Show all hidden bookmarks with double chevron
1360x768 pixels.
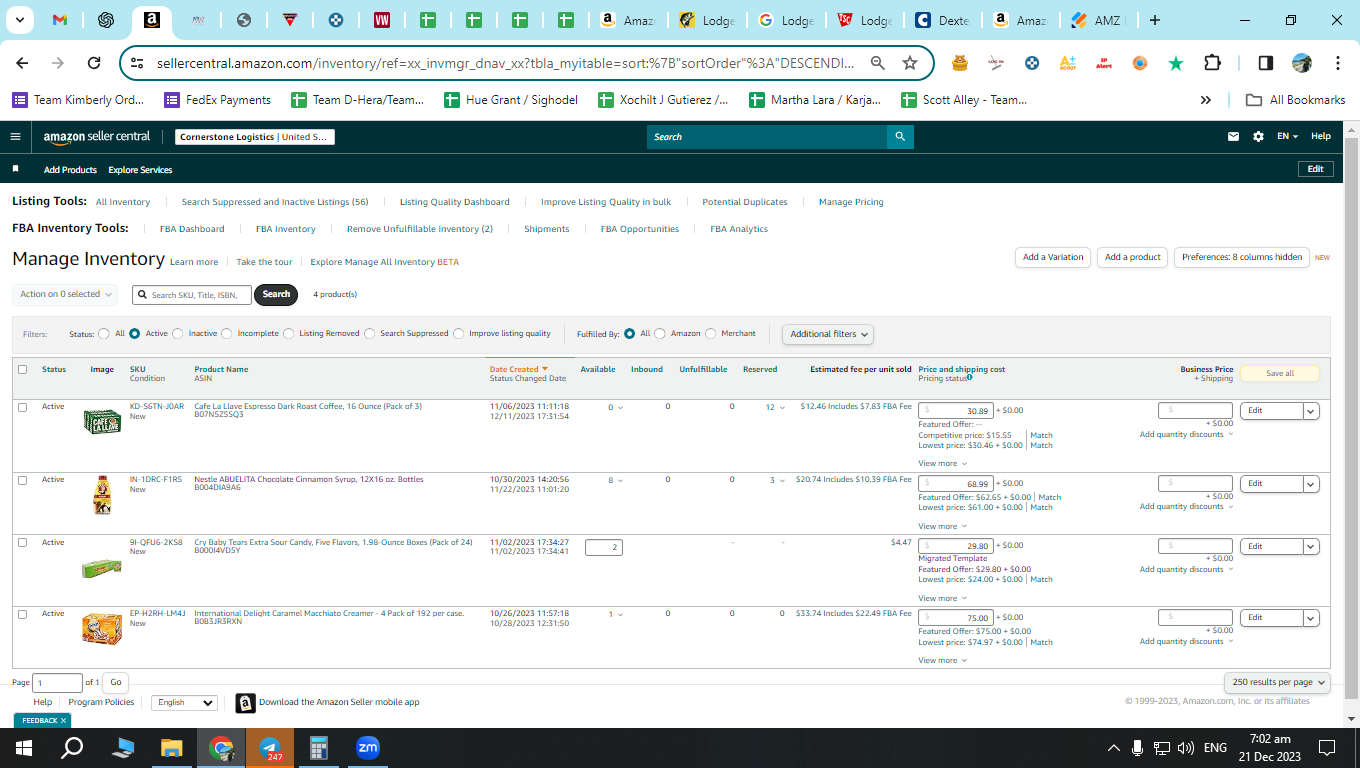[x=1205, y=100]
